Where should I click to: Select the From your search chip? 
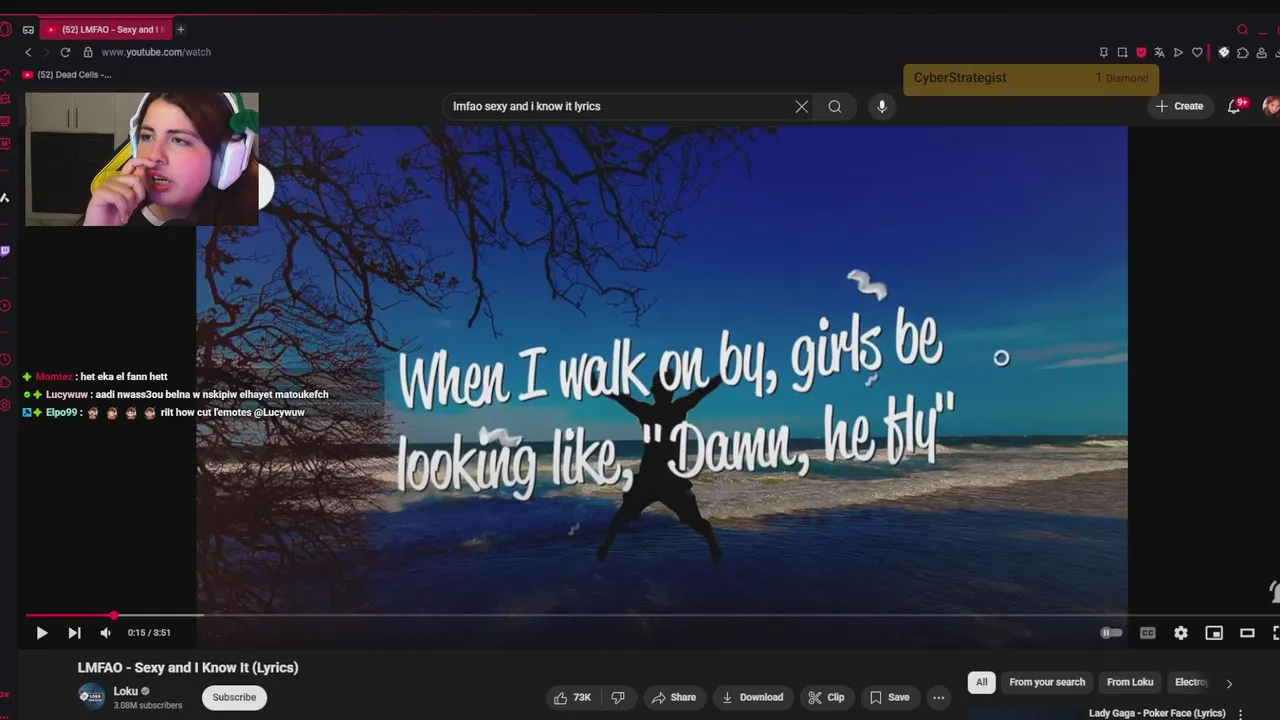click(1047, 682)
